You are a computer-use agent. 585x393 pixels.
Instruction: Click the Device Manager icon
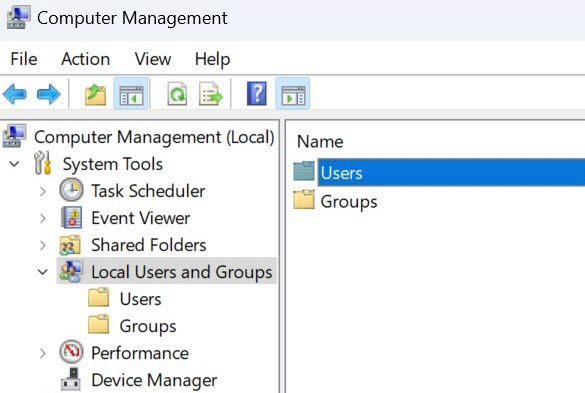(71, 379)
